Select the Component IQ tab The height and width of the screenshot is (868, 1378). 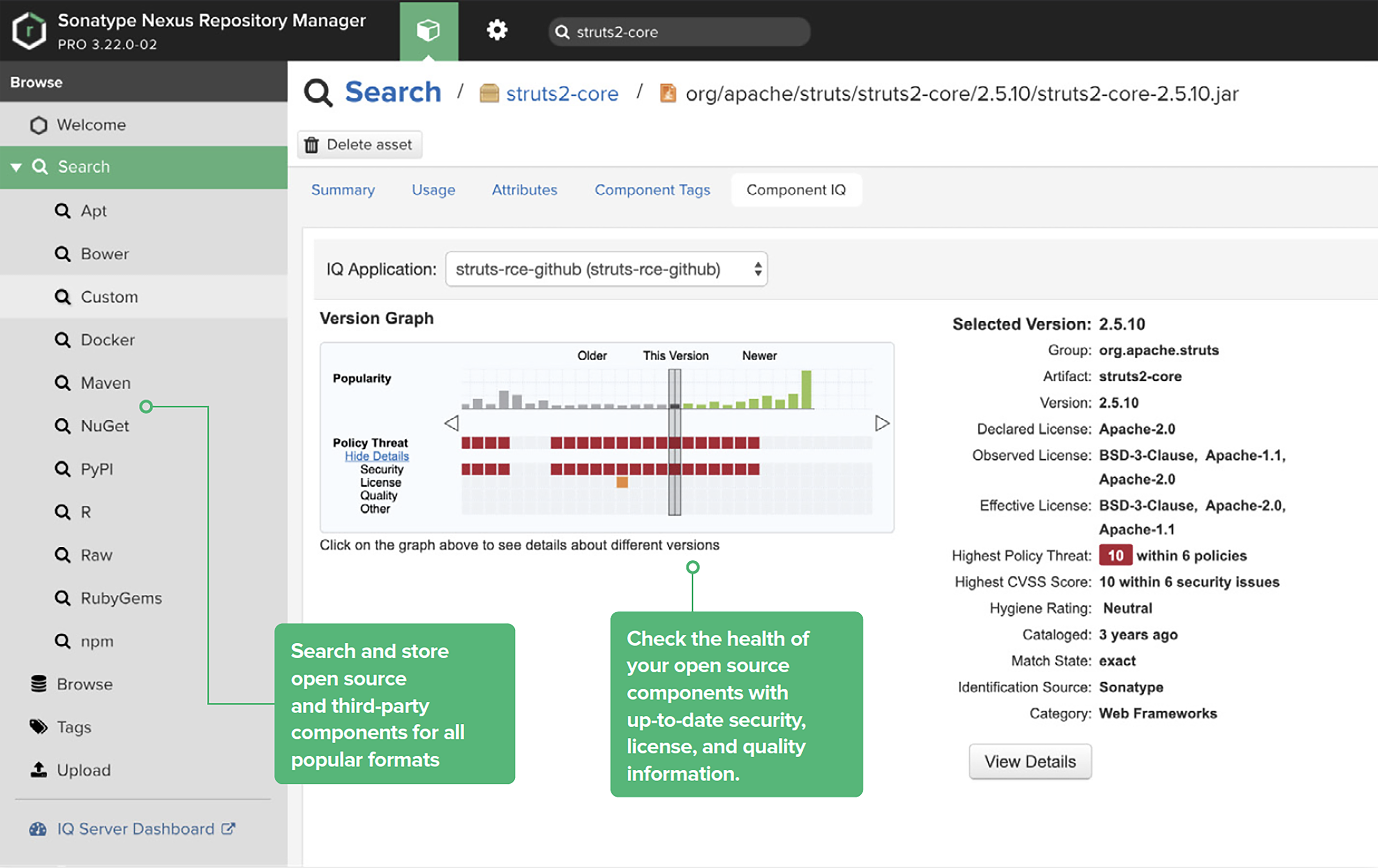point(796,190)
